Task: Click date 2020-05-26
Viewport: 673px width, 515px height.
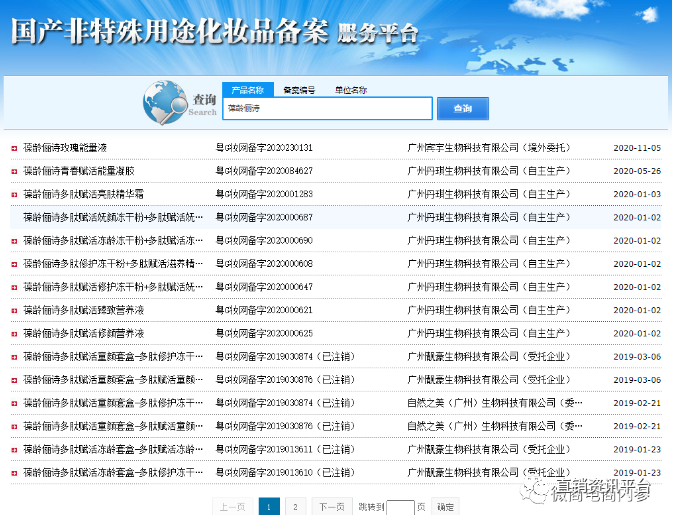Action: click(637, 171)
